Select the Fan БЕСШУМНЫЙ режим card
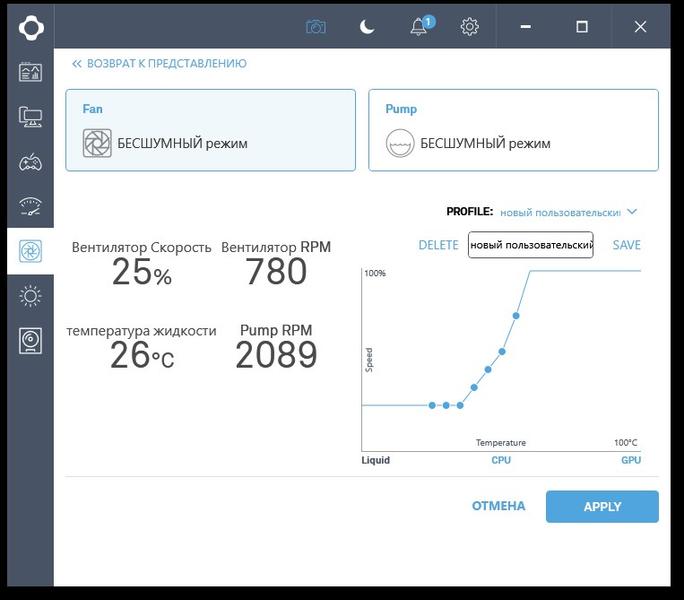The image size is (684, 600). click(210, 130)
